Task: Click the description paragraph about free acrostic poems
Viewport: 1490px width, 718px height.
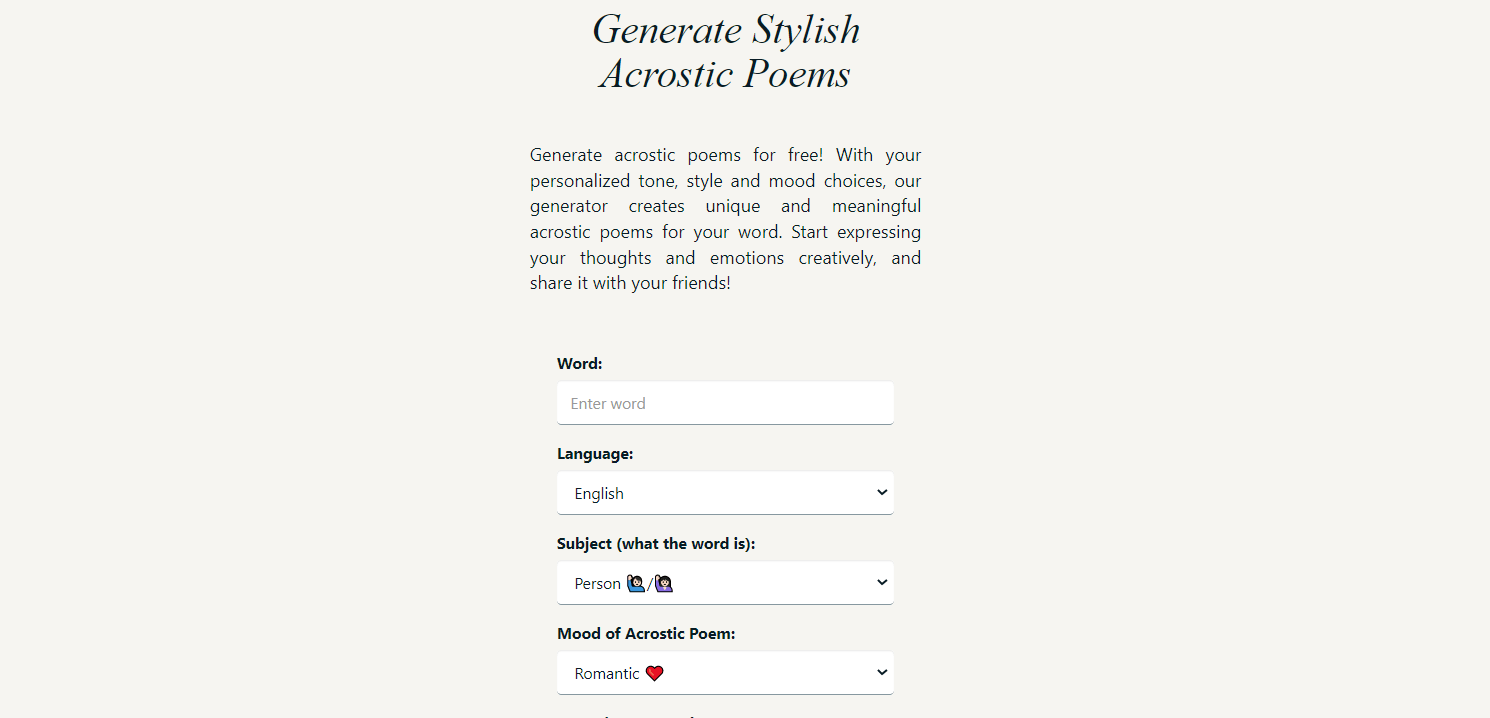Action: 726,219
